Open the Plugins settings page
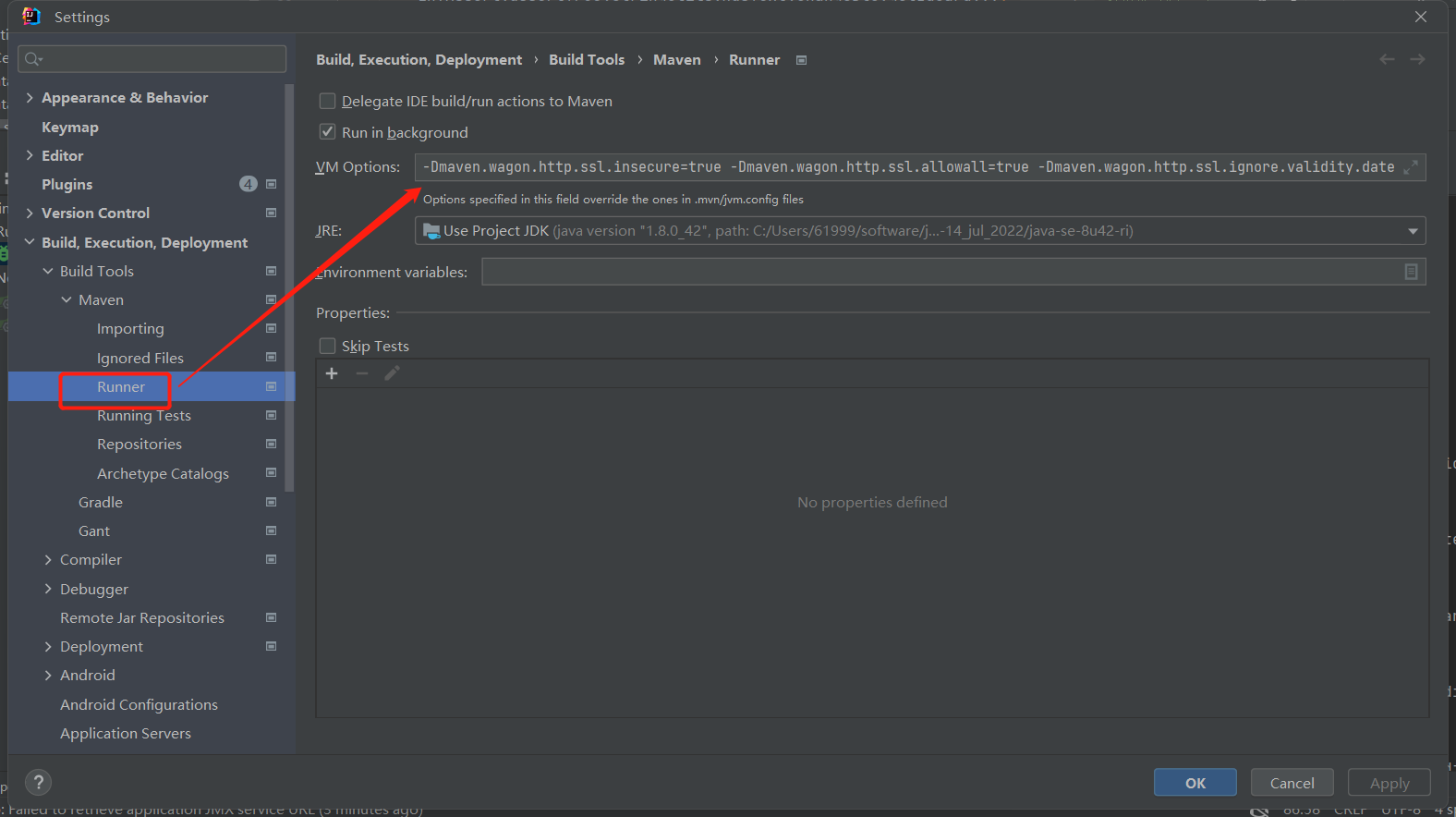Image resolution: width=1456 pixels, height=817 pixels. pos(67,184)
